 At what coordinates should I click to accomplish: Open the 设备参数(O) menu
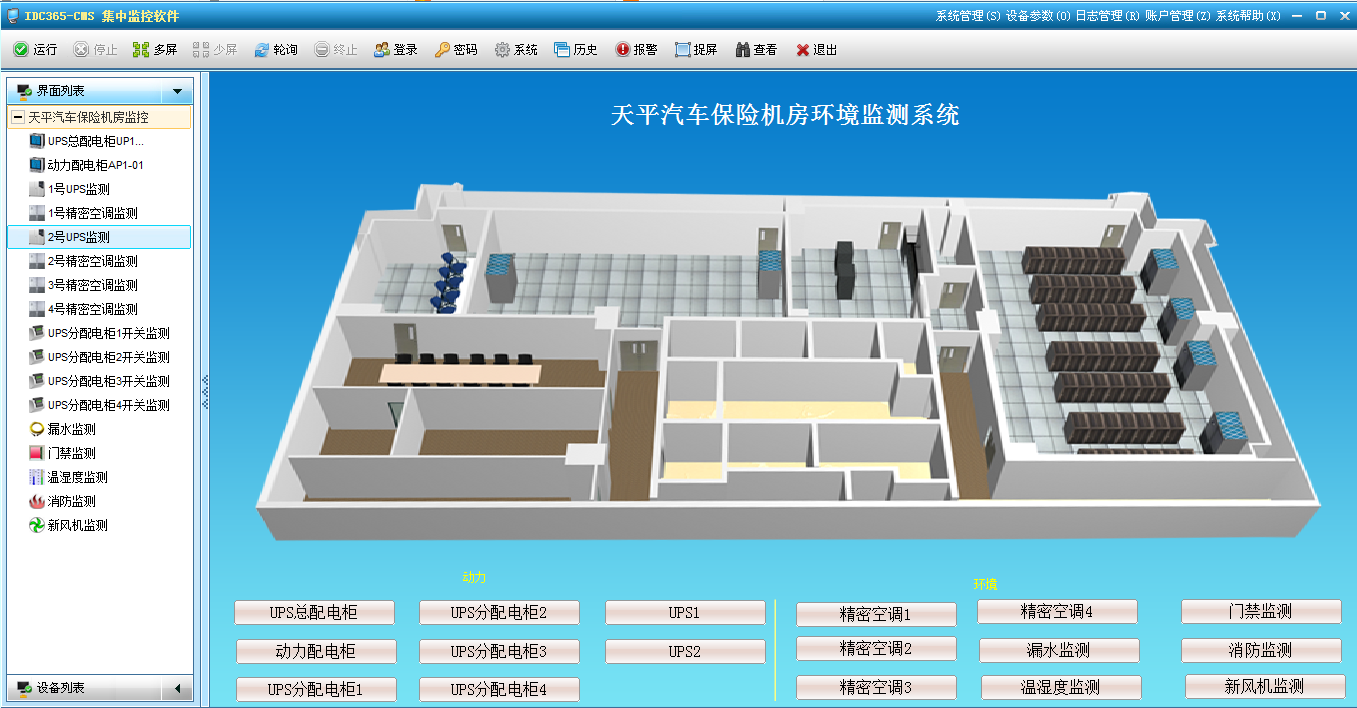point(1038,16)
